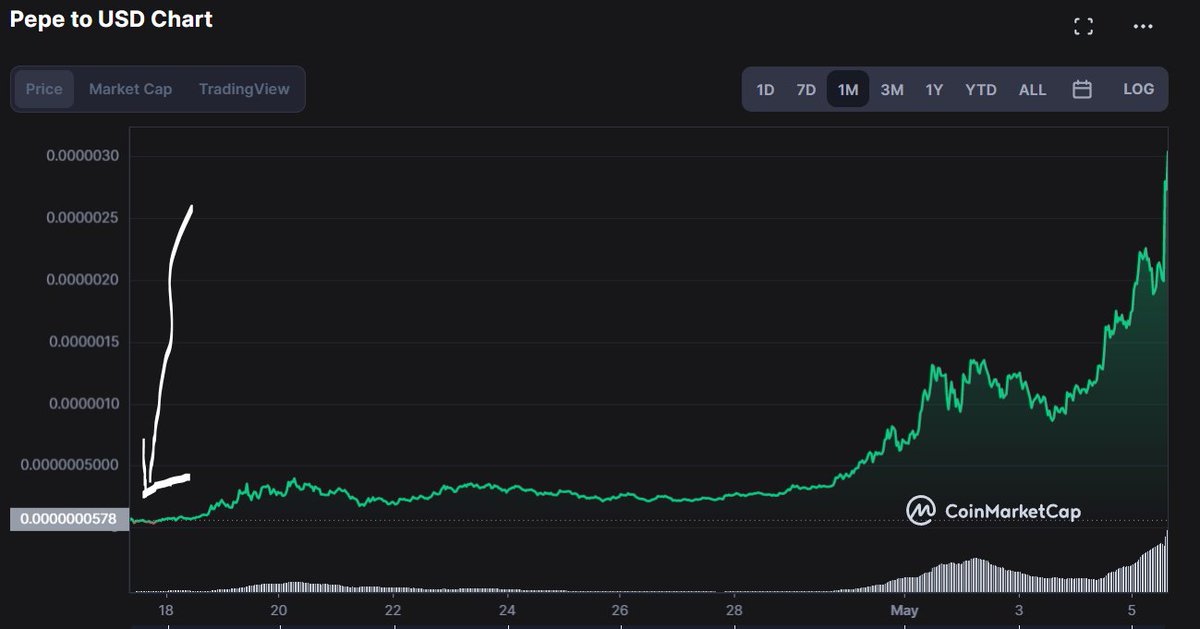The image size is (1200, 629).
Task: Switch to the Market Cap tab
Action: 130,89
